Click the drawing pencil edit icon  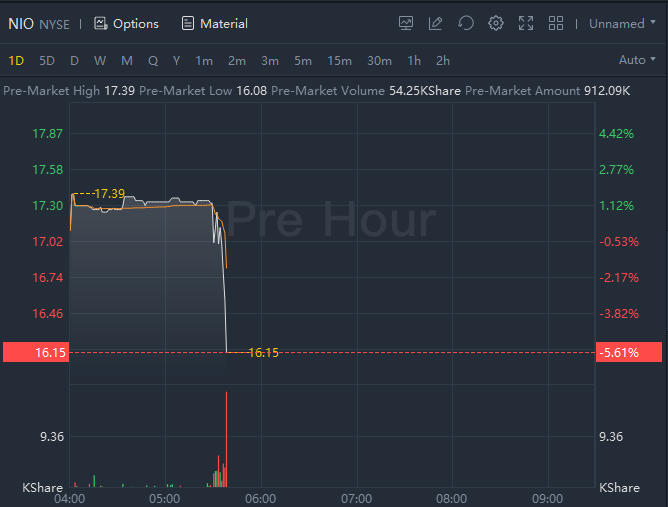click(435, 23)
